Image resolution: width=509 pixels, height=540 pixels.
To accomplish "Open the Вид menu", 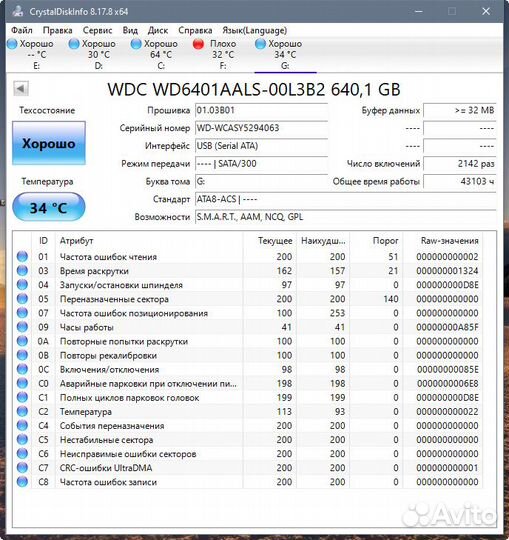I will click(130, 30).
